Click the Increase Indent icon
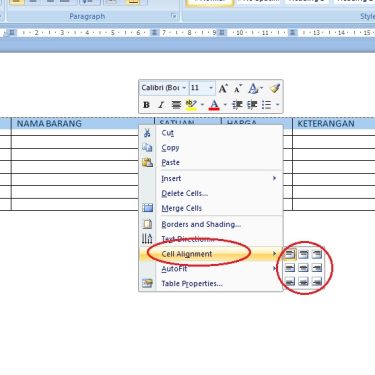 click(x=252, y=105)
